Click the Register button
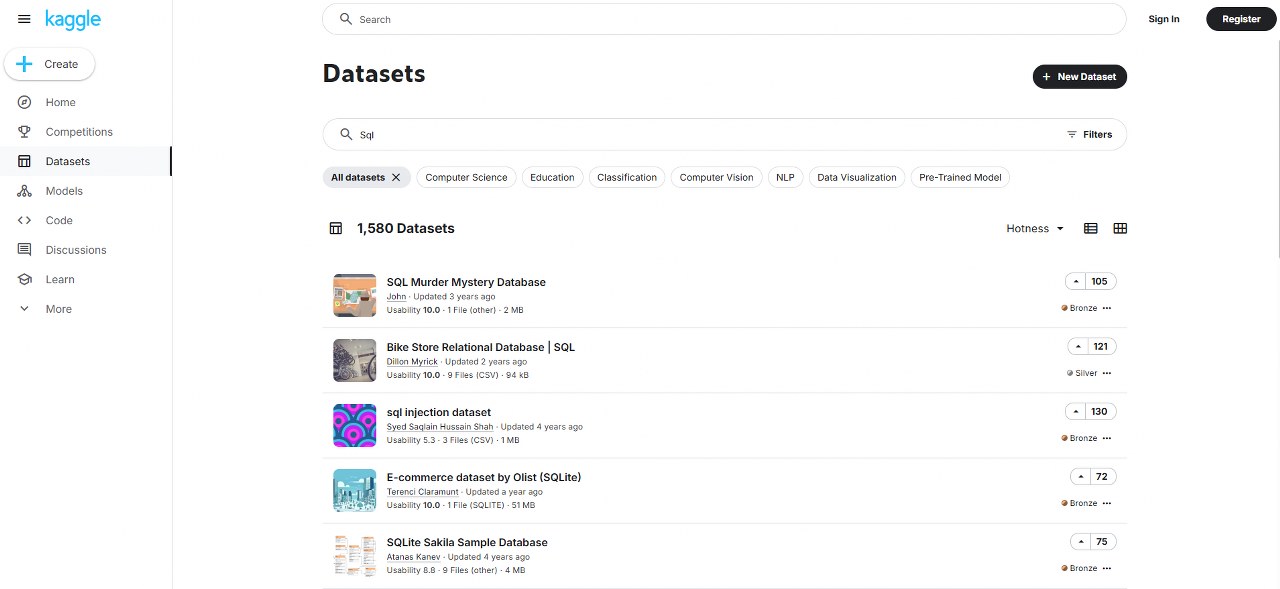The width and height of the screenshot is (1280, 589). pos(1241,19)
